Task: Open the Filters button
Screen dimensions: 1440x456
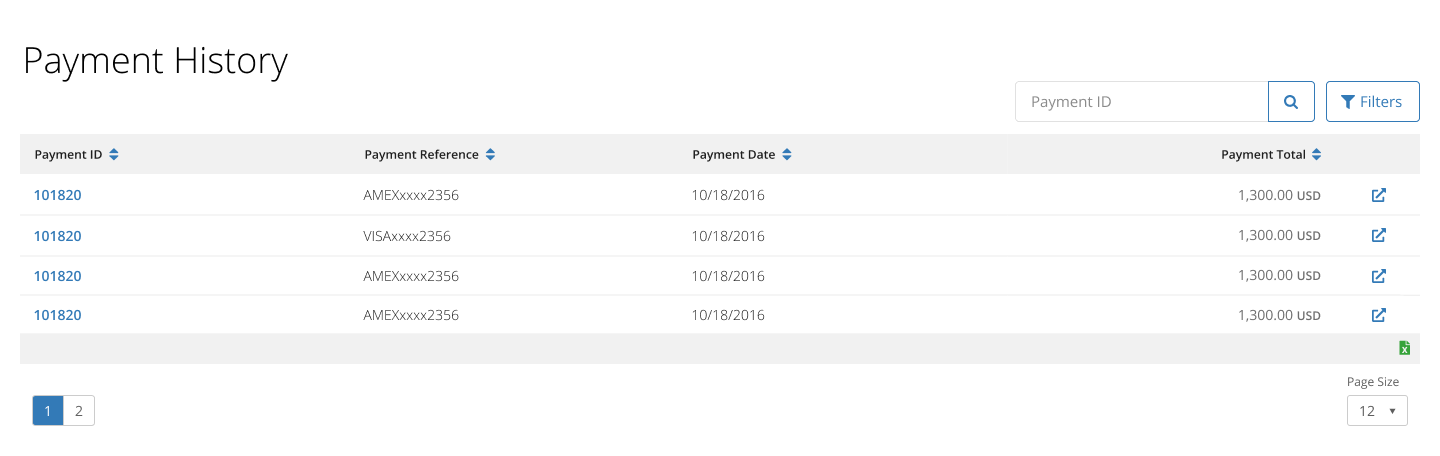Action: [x=1372, y=102]
